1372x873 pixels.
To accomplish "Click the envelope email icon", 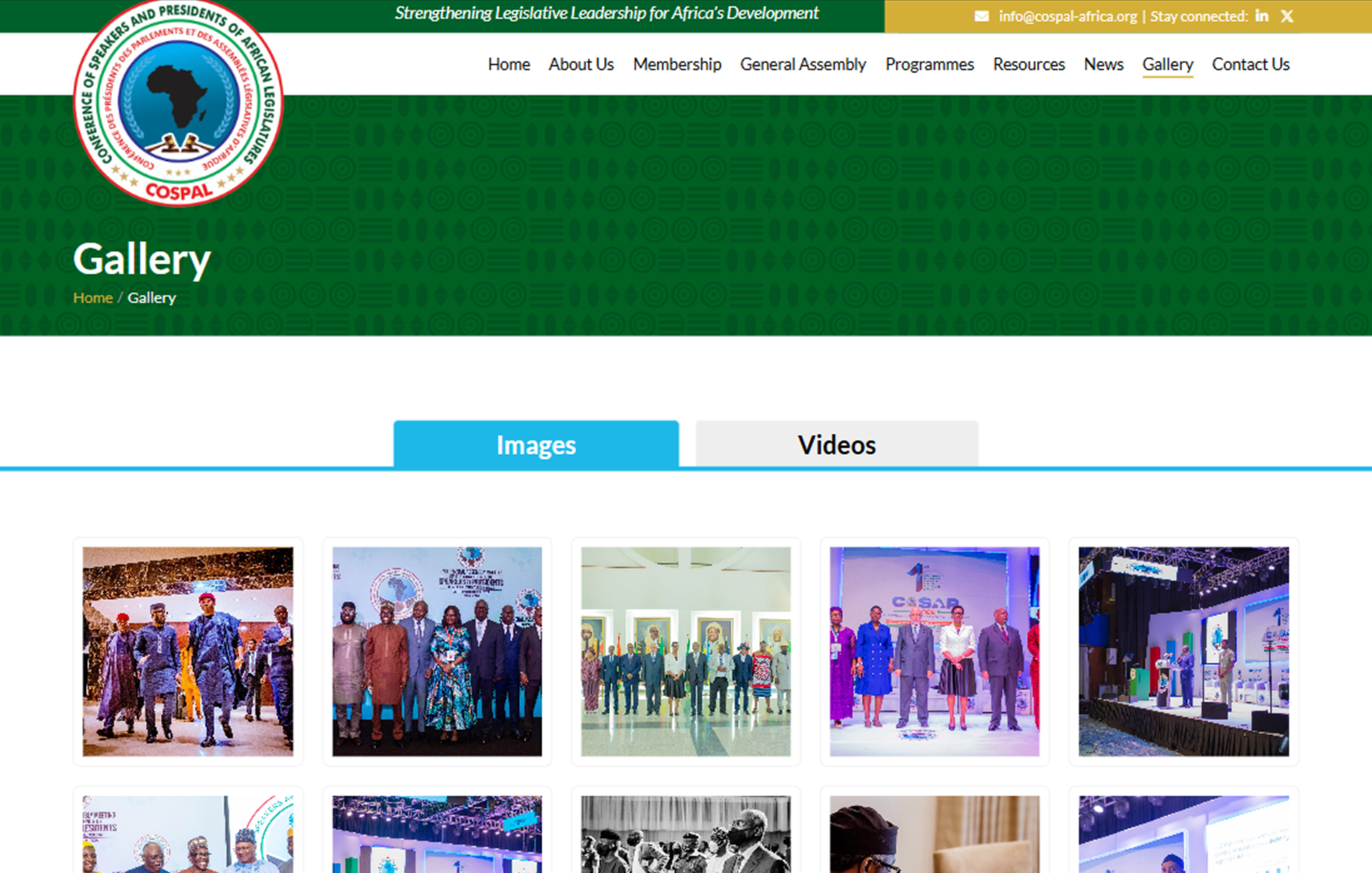I will 982,16.
